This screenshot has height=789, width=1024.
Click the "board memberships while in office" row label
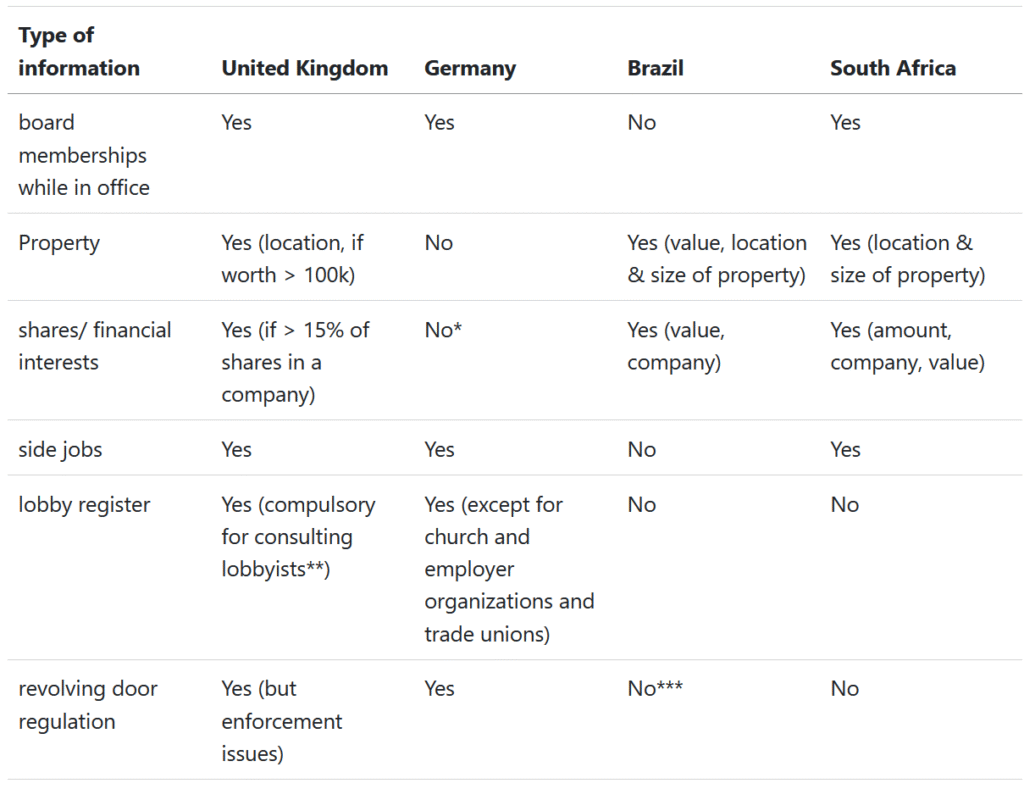tap(83, 155)
